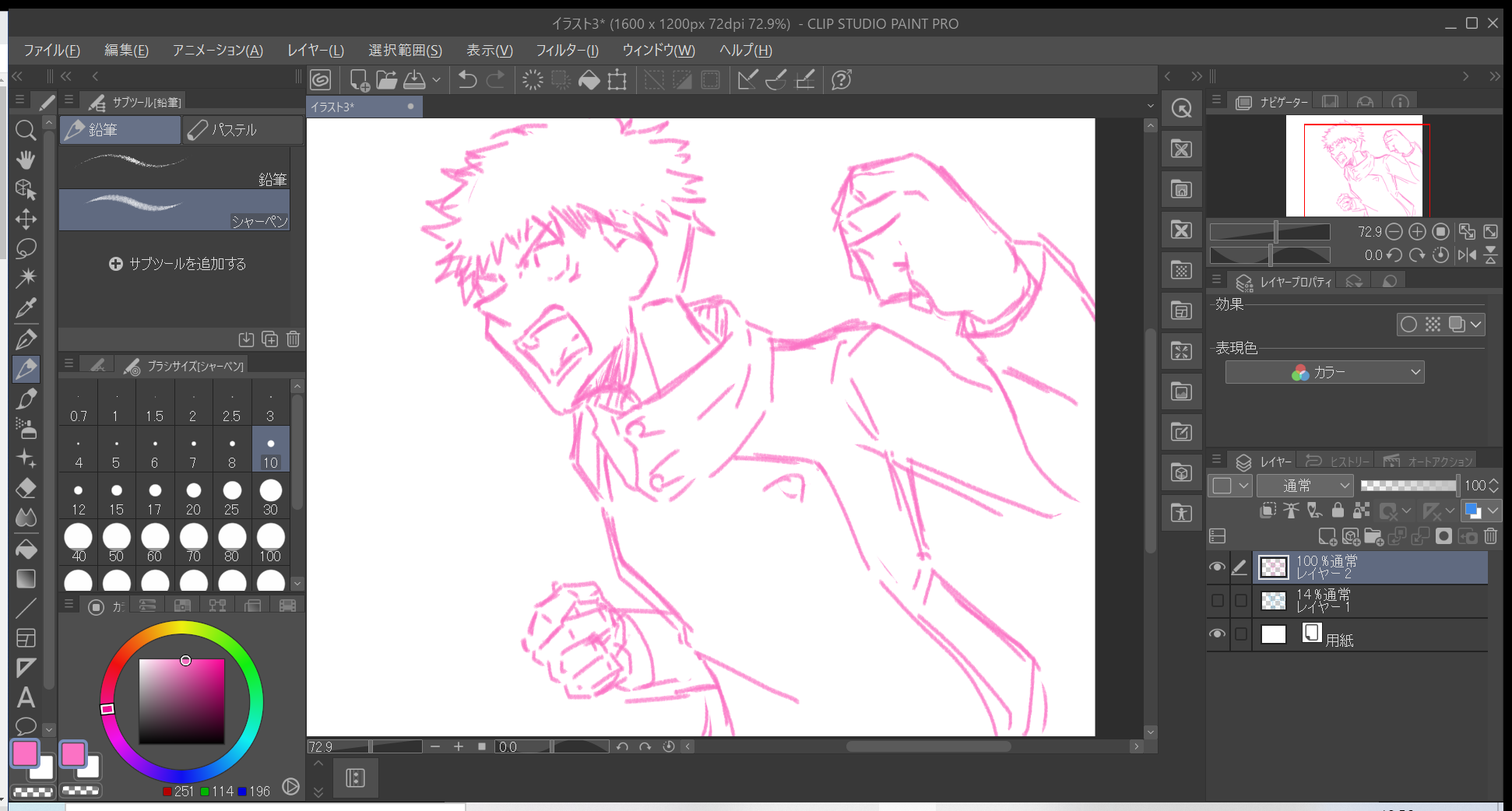
Task: Select the 鉛筆 brush preset
Action: [x=174, y=167]
